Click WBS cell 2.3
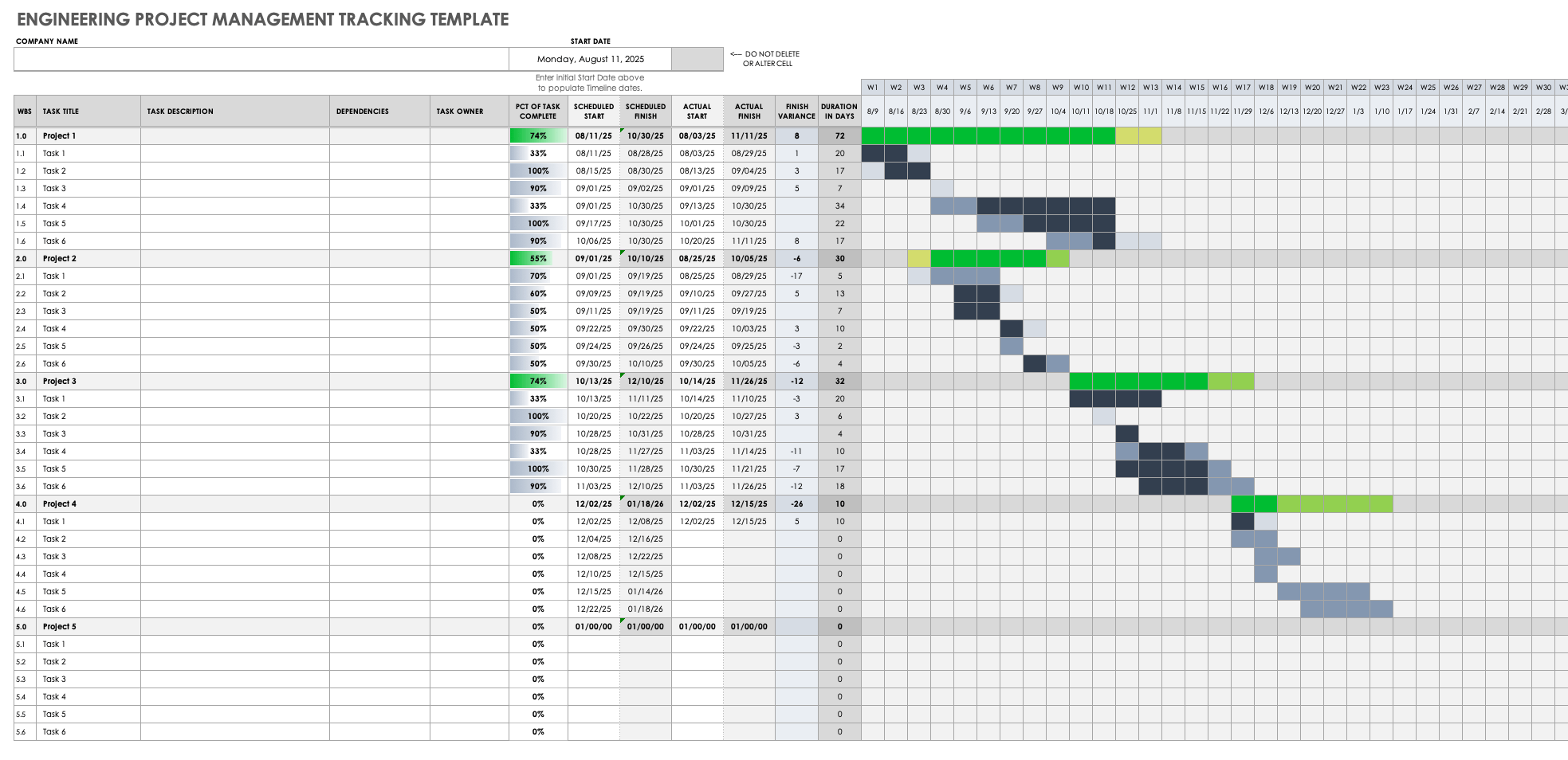The width and height of the screenshot is (1568, 760). [x=25, y=311]
